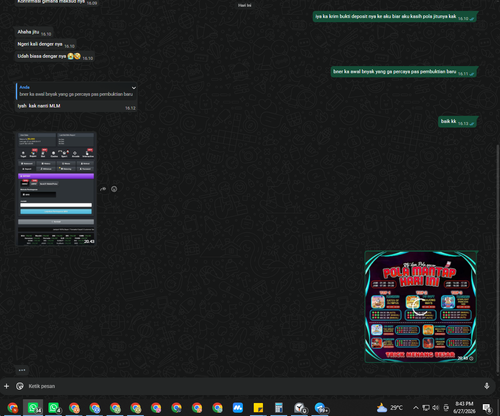Start a voice message with microphone
Viewport: 500px width, 416px height.
click(x=487, y=386)
